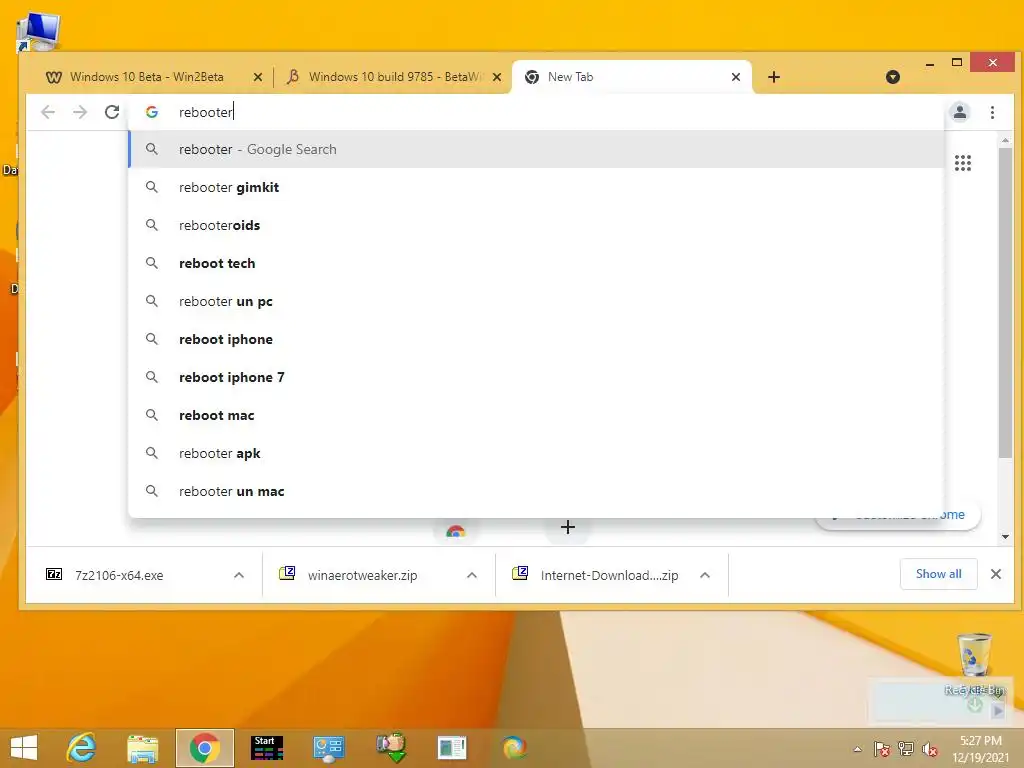Show hidden system tray icons
This screenshot has height=768, width=1024.
point(857,749)
